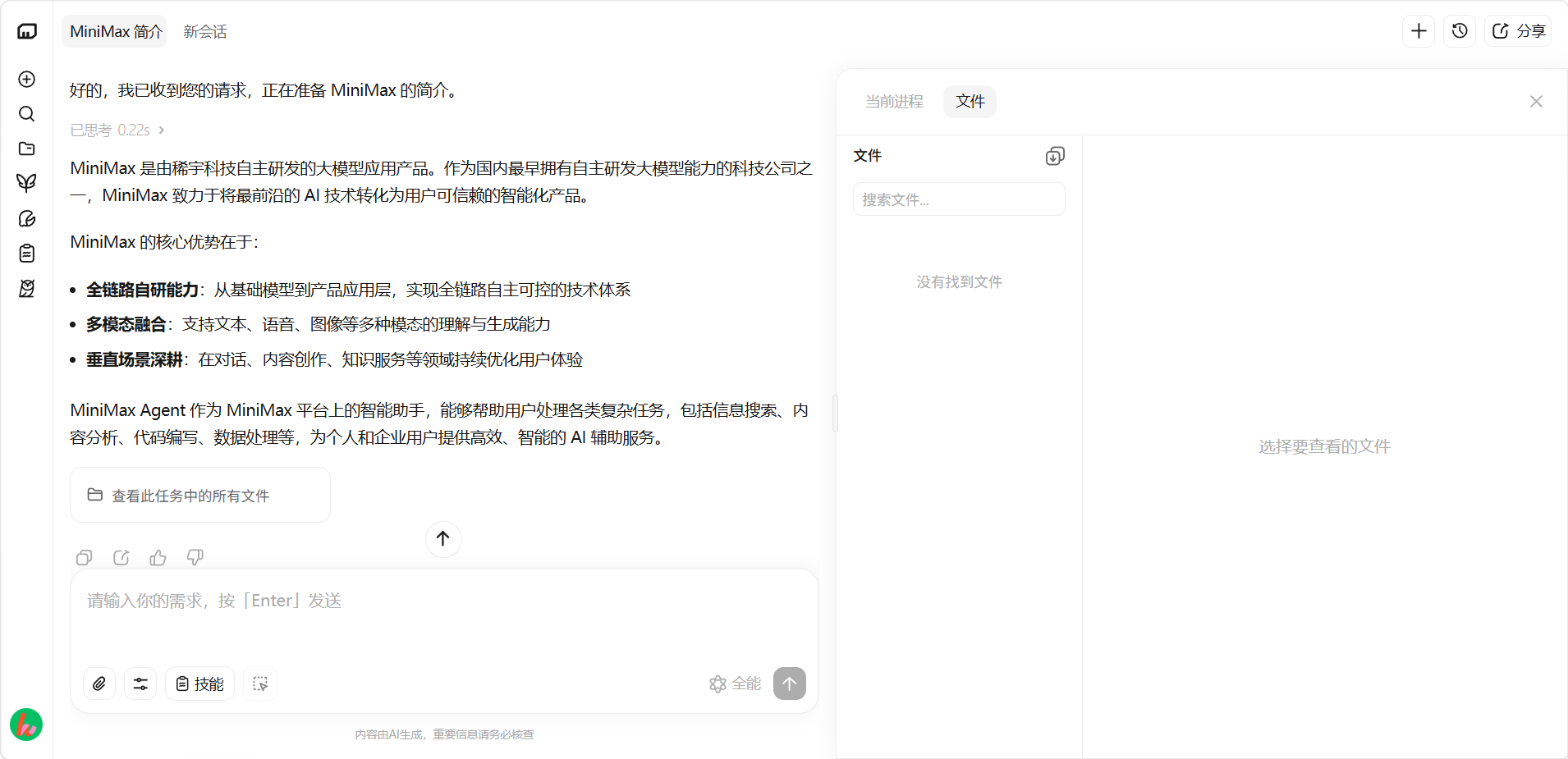Screen dimensions: 1568x759
Task: Open the sidebar folder icon
Action: (27, 149)
